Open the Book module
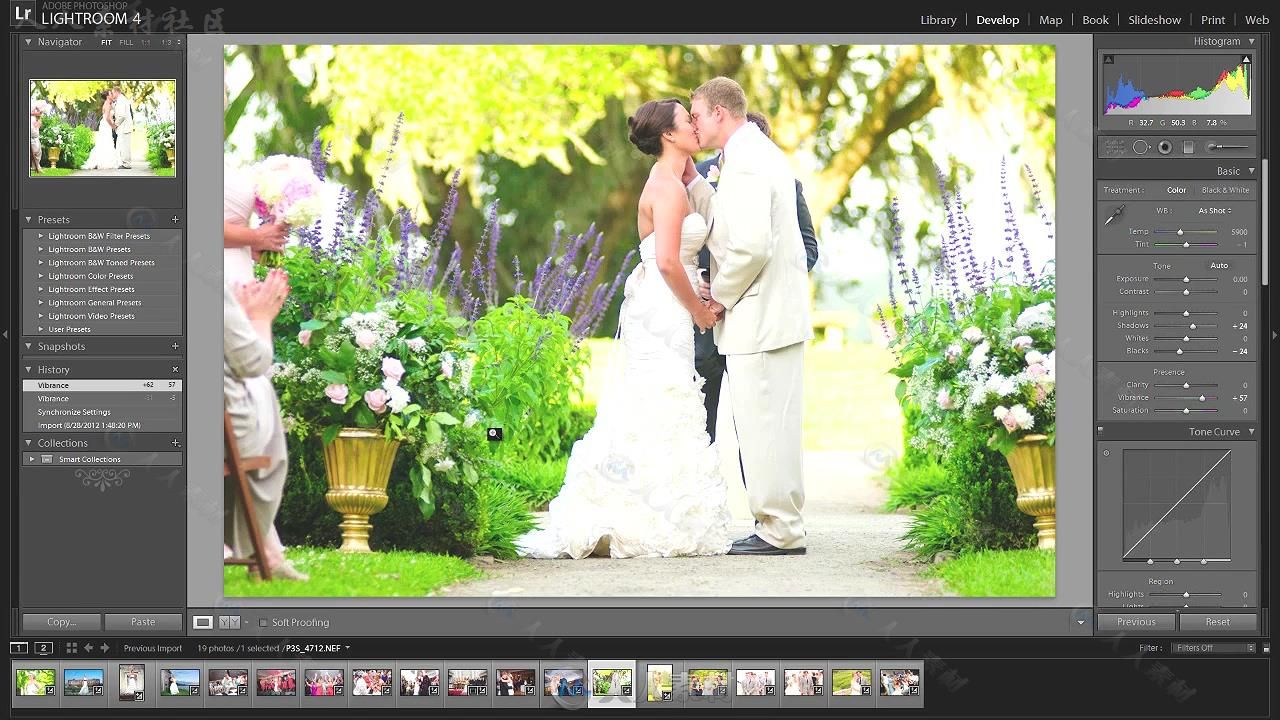1280x720 pixels. (1095, 19)
